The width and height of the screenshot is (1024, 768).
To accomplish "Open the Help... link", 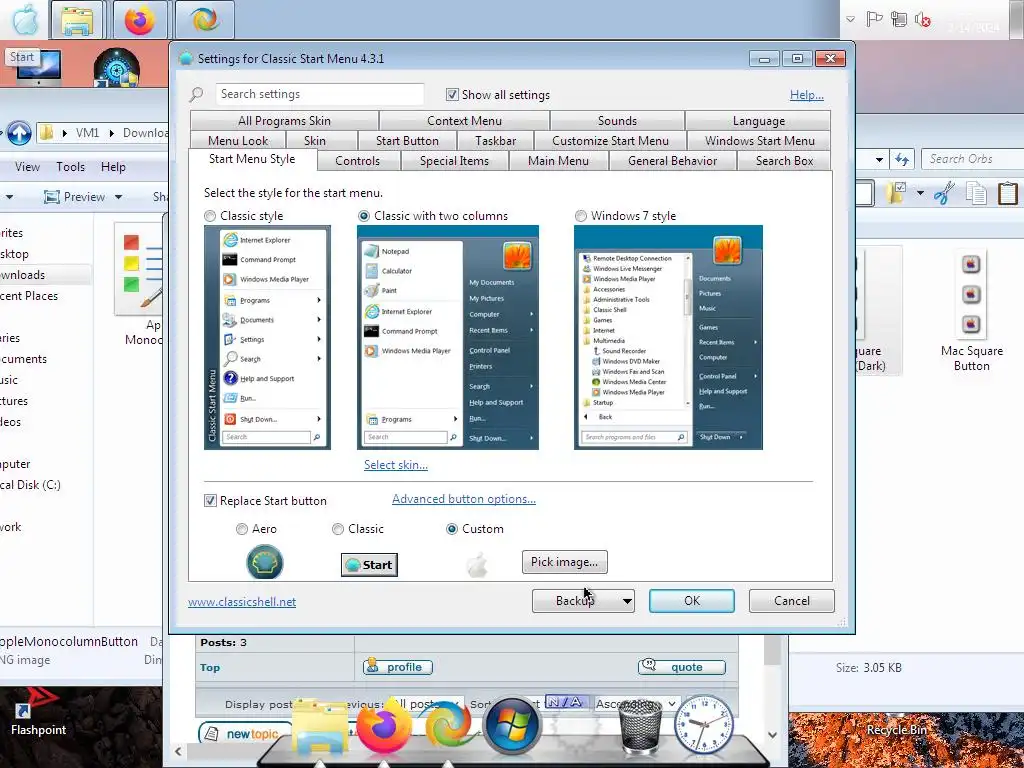I will [807, 95].
